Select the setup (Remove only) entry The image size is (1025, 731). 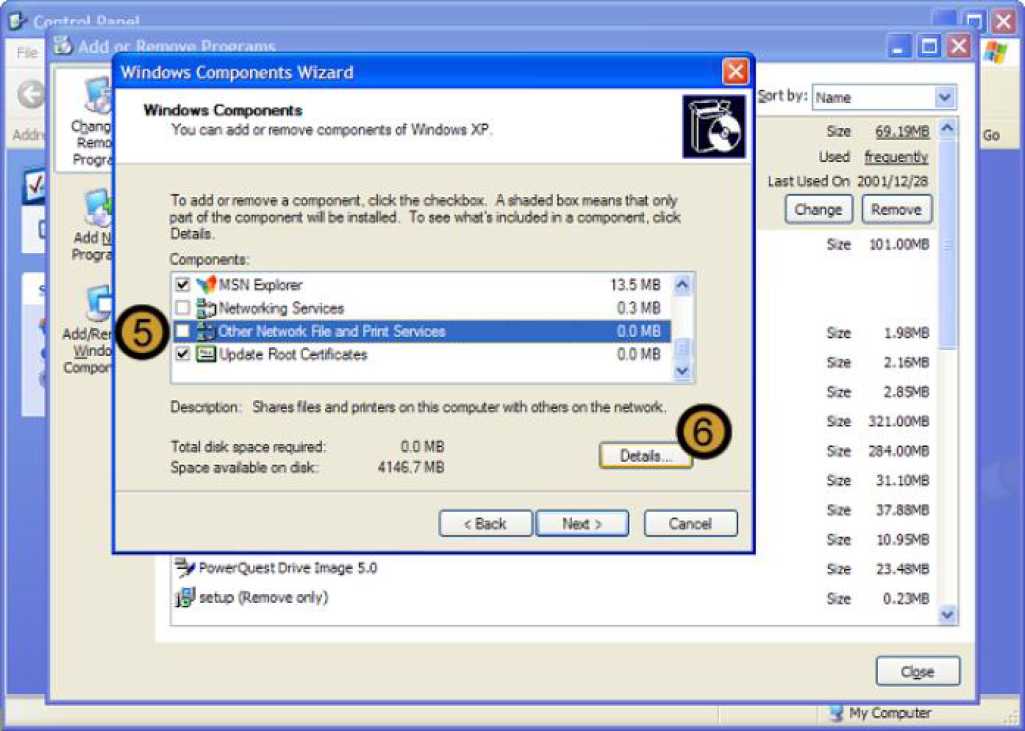(x=263, y=598)
